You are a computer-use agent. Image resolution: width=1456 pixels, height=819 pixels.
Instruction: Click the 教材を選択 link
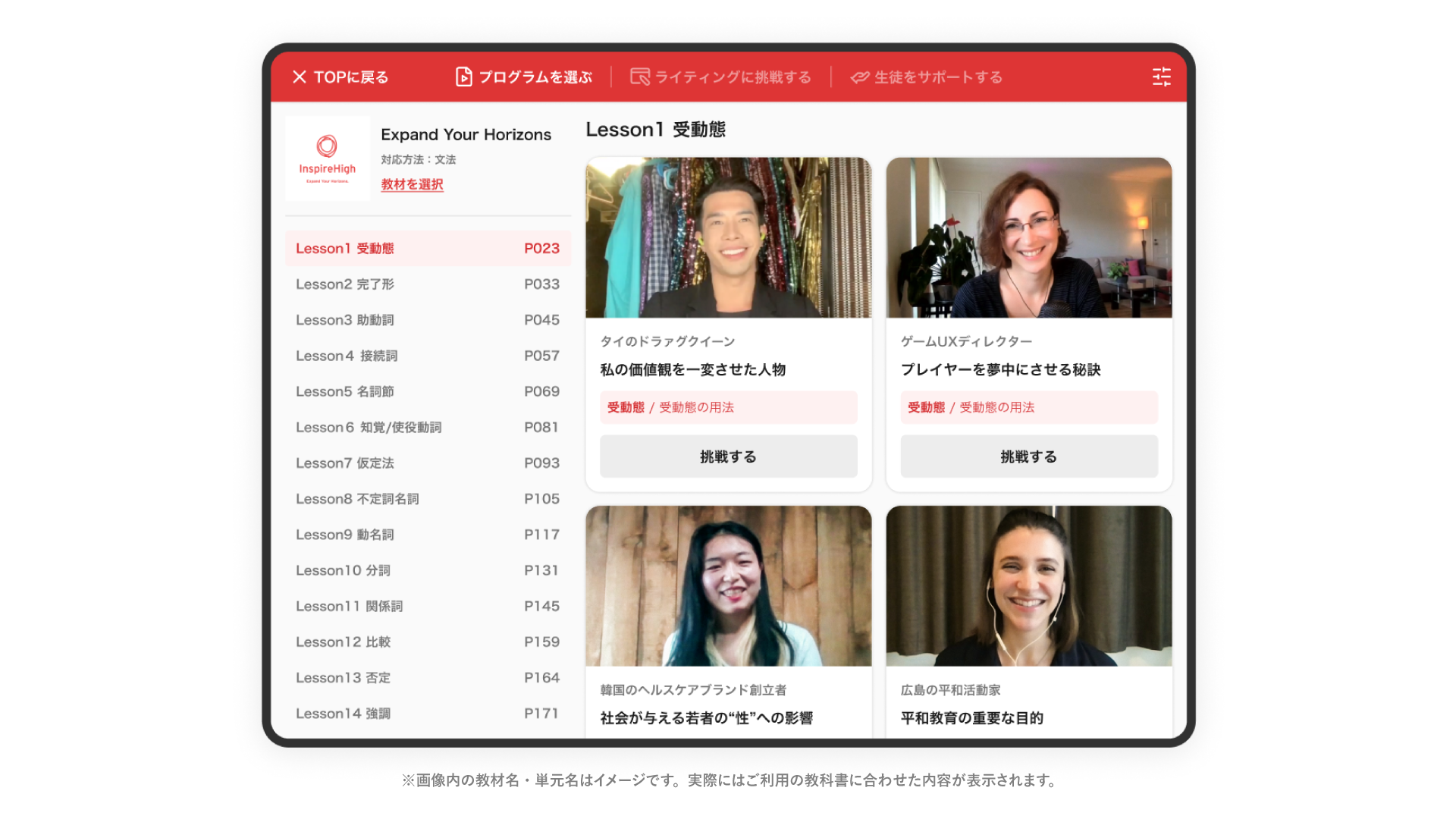(412, 184)
